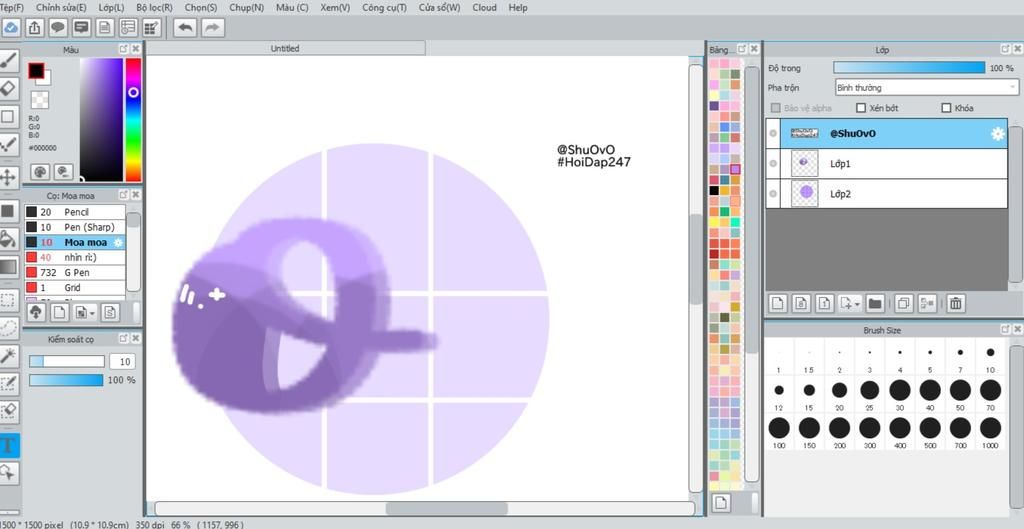This screenshot has width=1024, height=529.
Task: Open the Pha trộn blend mode dropdown
Action: [x=927, y=88]
